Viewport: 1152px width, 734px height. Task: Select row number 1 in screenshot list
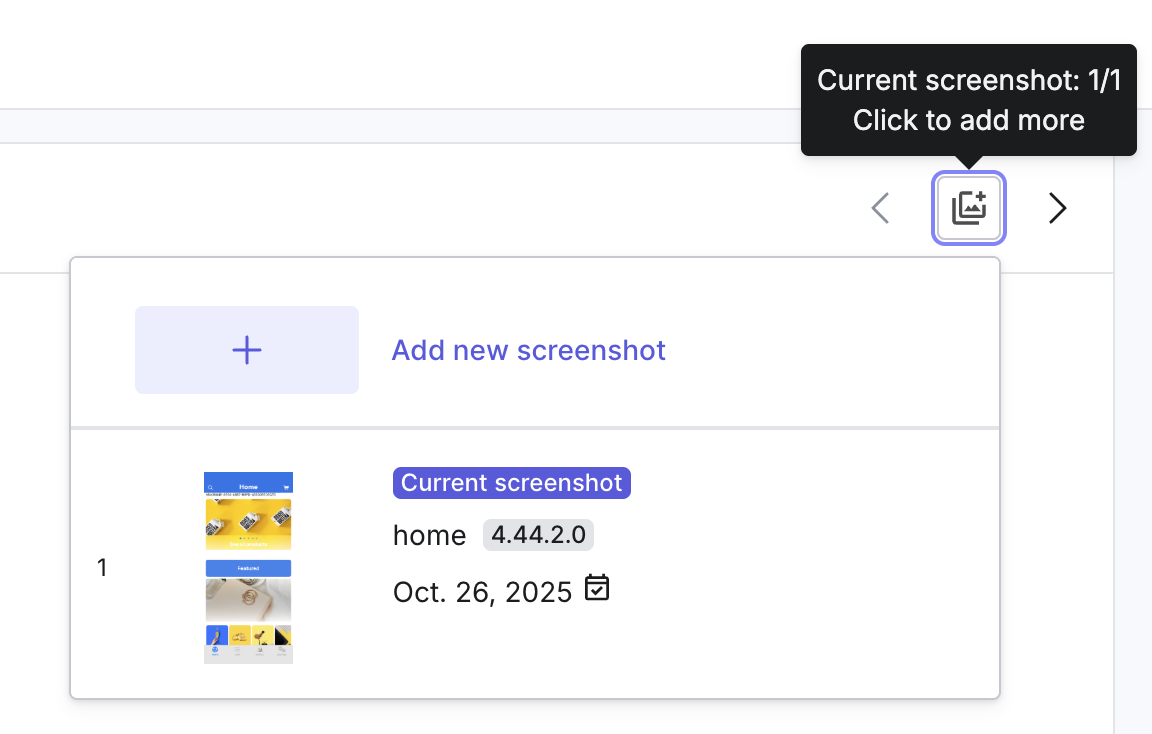[x=102, y=568]
